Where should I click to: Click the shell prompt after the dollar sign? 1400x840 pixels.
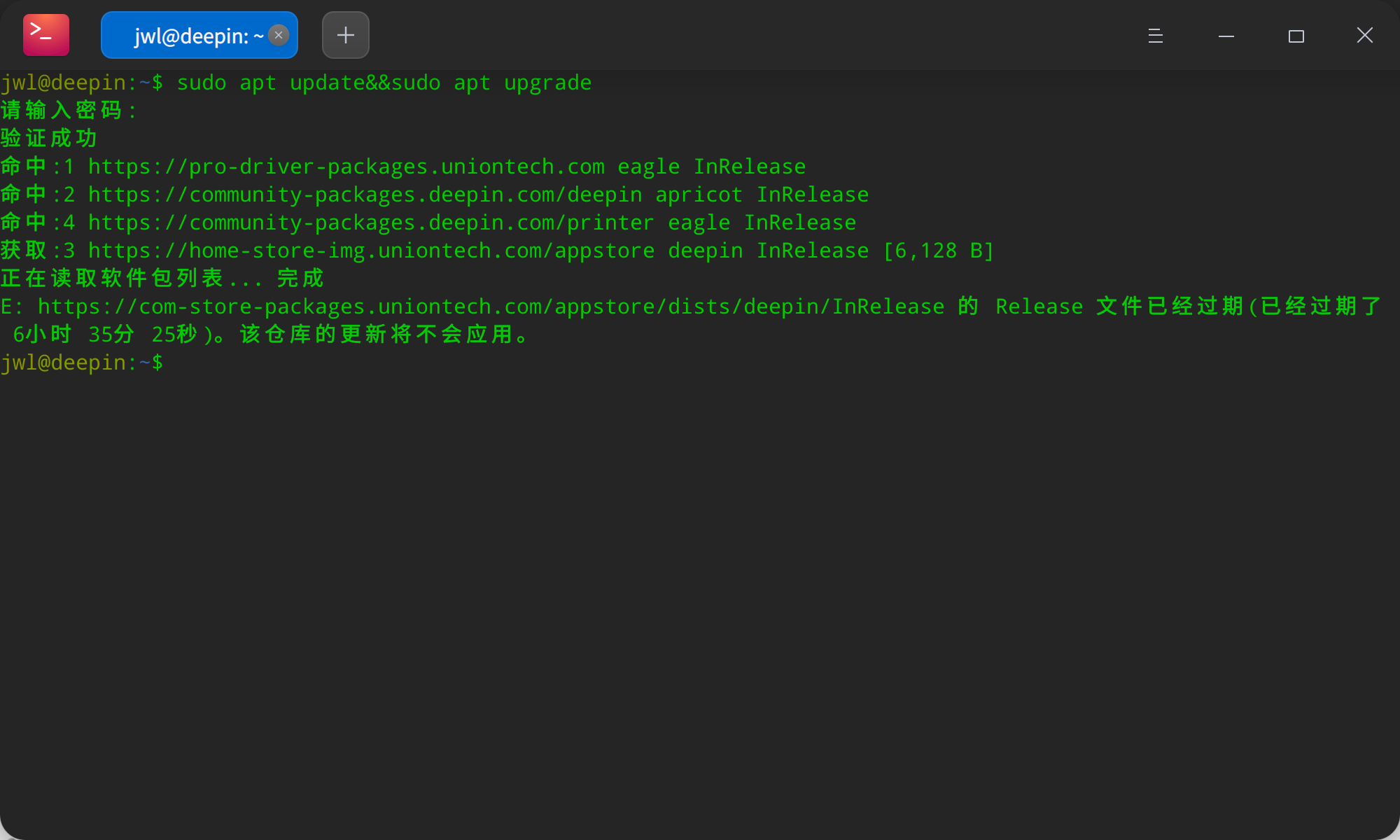[x=175, y=362]
